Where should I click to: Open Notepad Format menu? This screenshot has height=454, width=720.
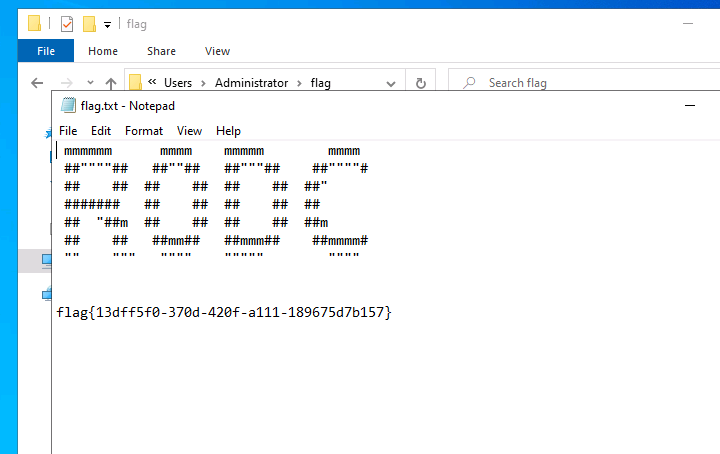pos(144,131)
